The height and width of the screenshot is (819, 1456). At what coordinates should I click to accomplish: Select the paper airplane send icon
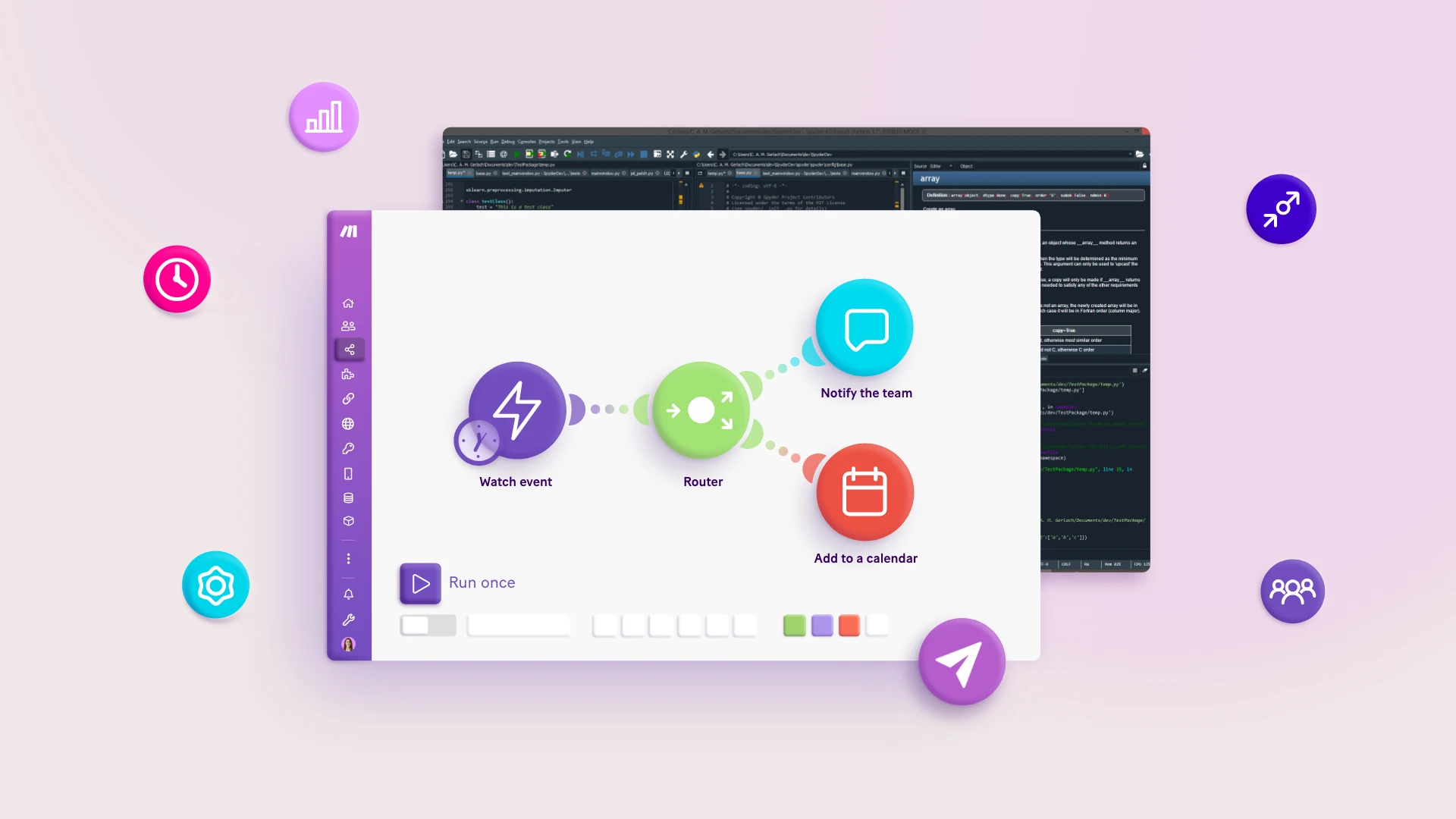960,661
